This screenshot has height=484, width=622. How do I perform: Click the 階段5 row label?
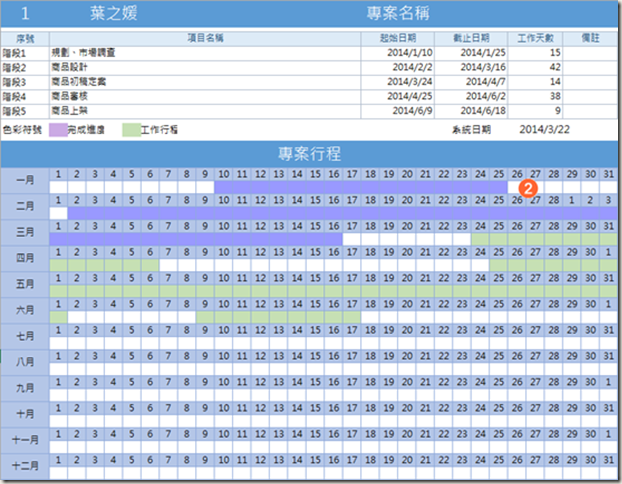point(14,111)
